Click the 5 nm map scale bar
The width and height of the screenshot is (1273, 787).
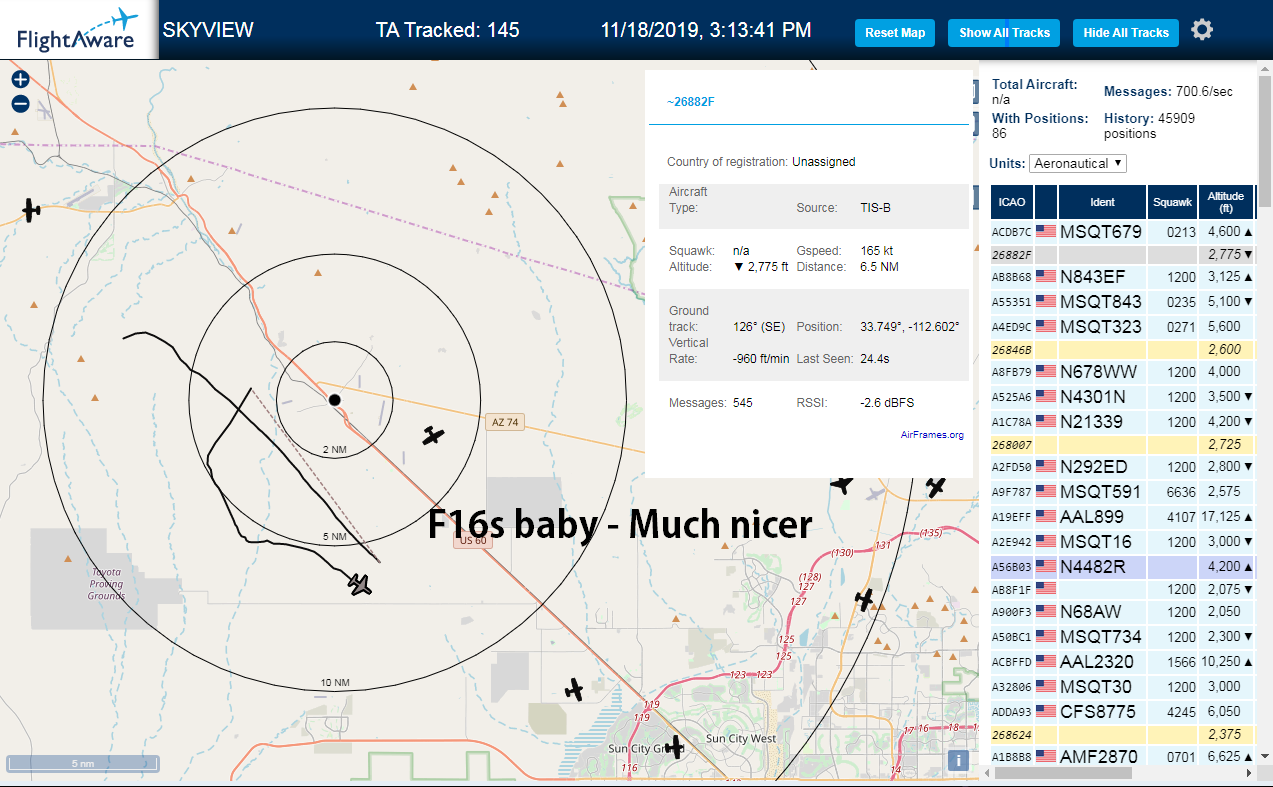[84, 764]
